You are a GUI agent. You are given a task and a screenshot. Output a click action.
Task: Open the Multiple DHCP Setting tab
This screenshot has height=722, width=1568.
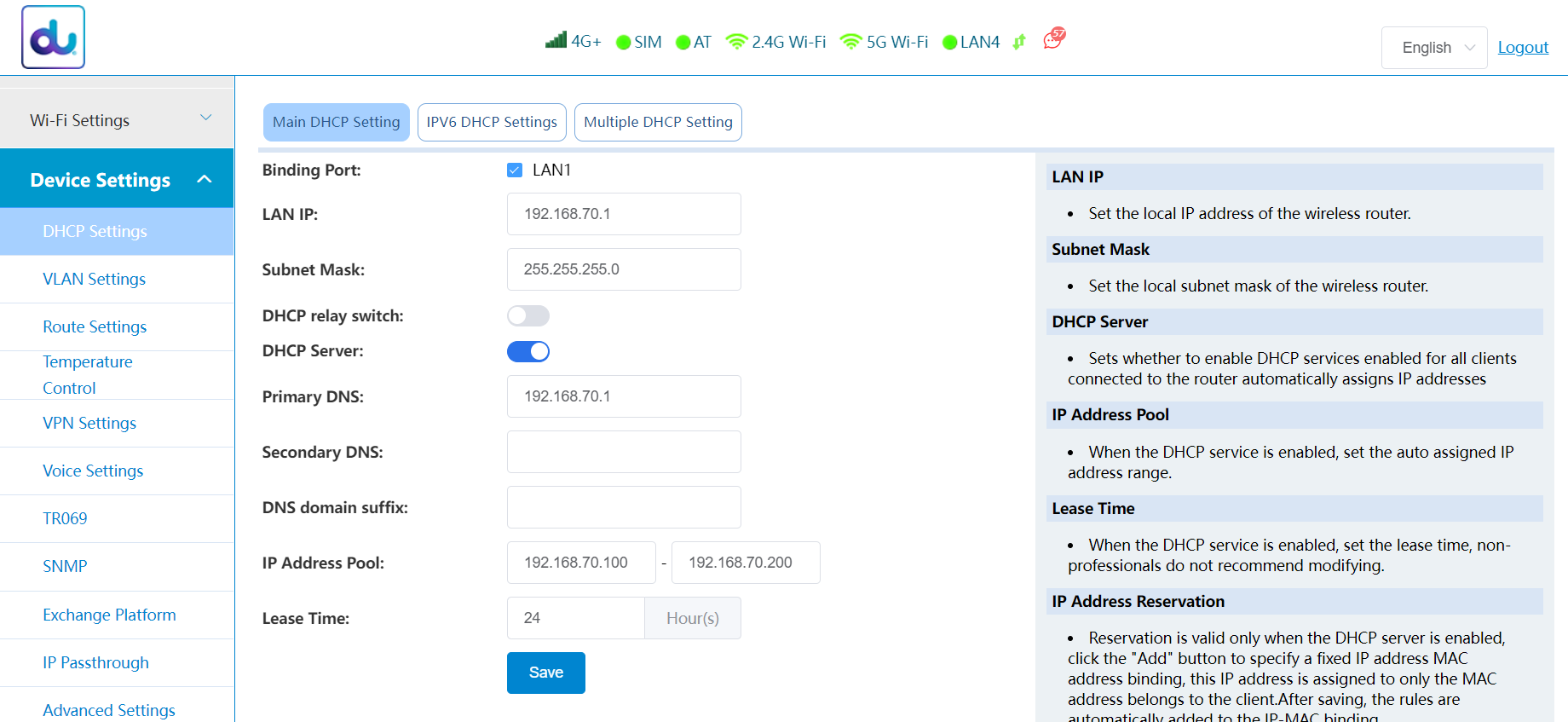[x=658, y=122]
